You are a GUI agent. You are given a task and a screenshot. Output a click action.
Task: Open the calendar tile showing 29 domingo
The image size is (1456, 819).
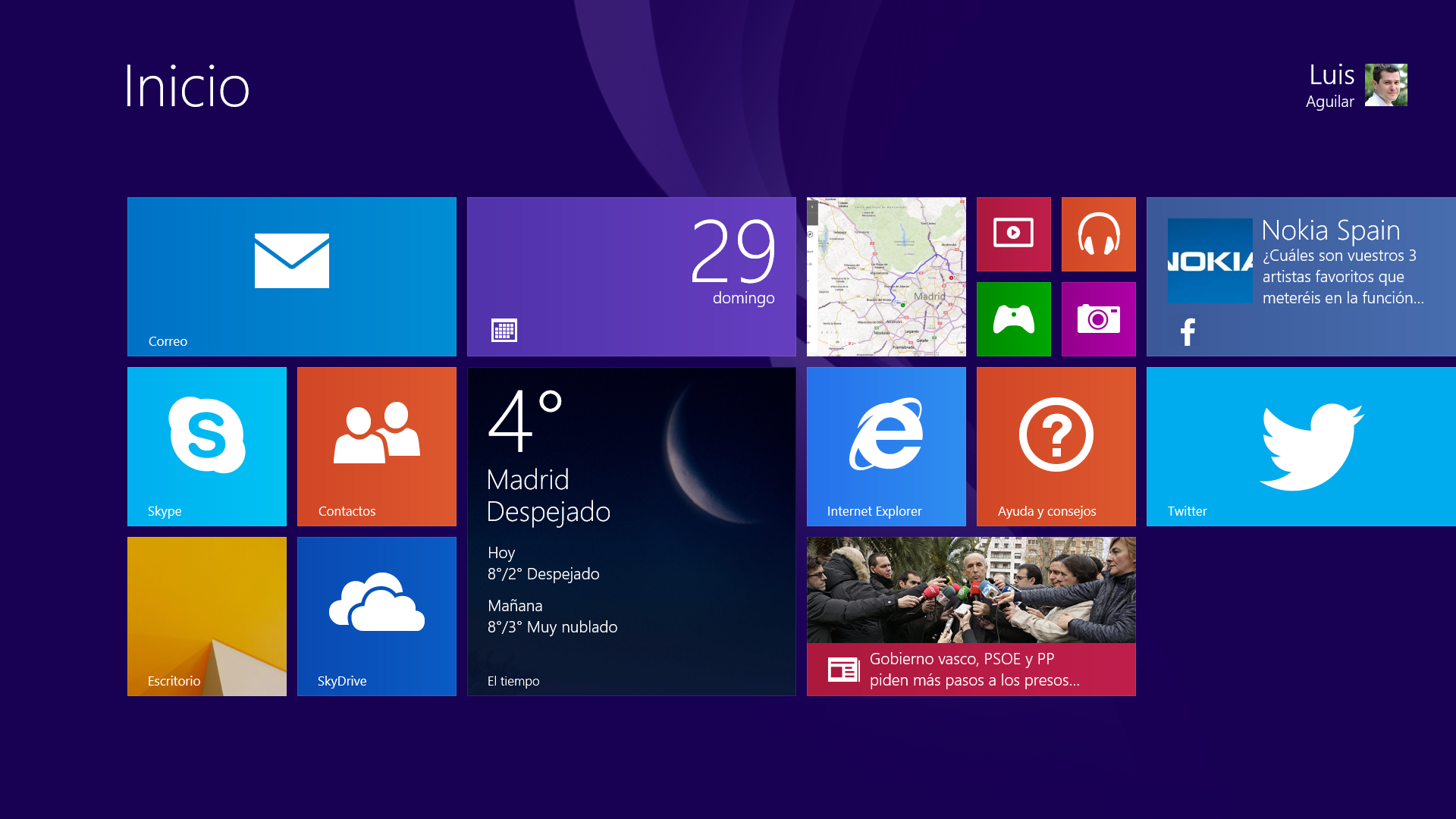coord(632,277)
